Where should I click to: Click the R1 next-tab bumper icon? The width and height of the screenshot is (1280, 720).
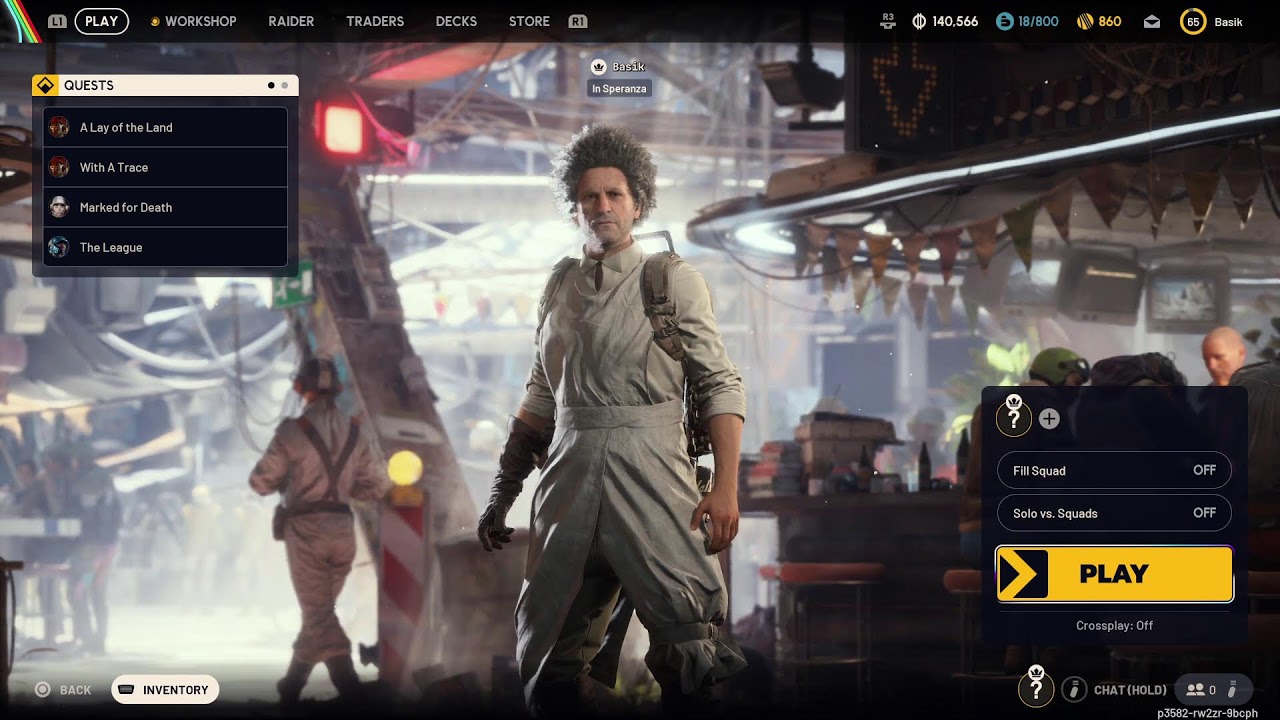point(577,21)
